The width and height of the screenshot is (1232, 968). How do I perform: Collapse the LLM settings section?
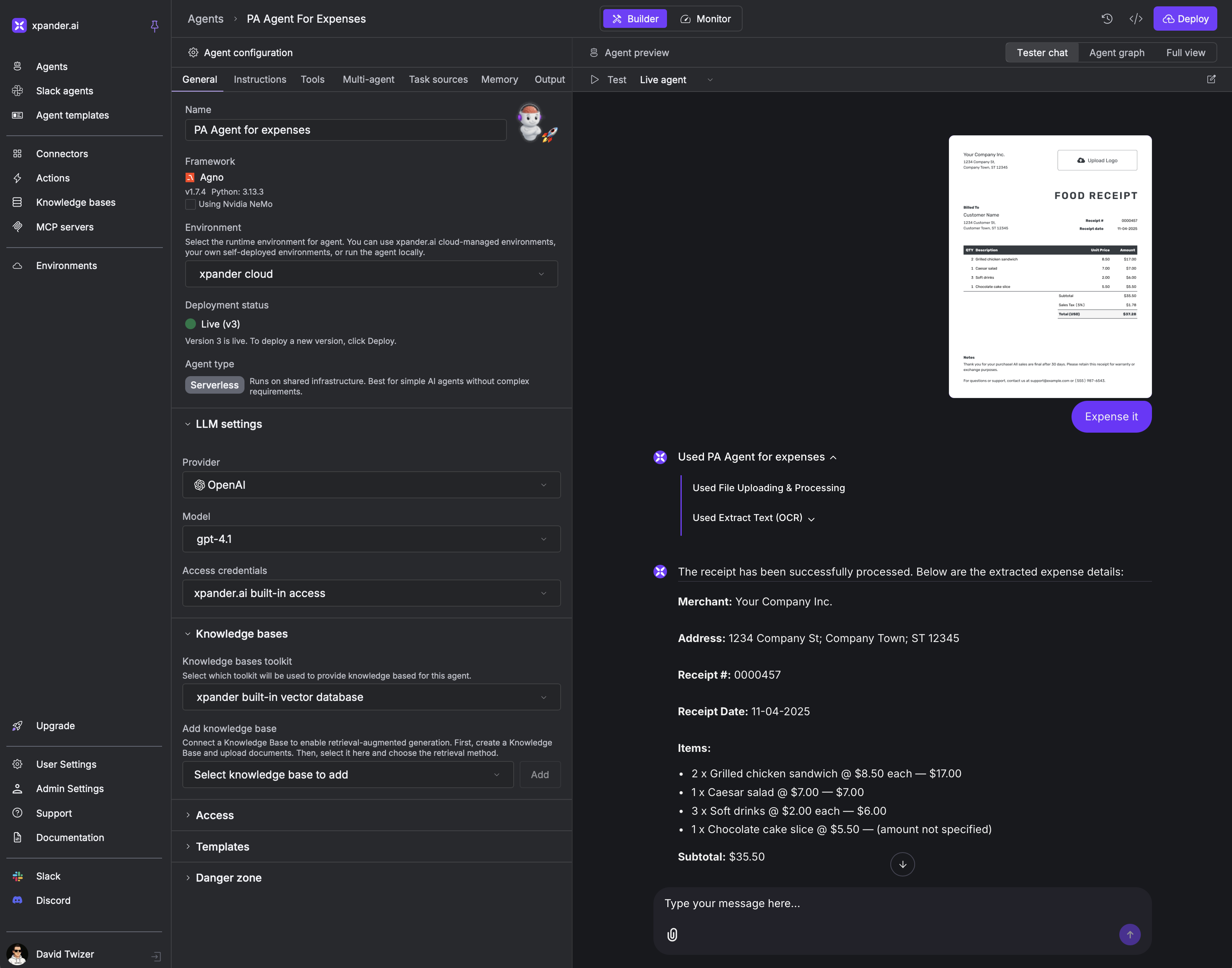229,424
